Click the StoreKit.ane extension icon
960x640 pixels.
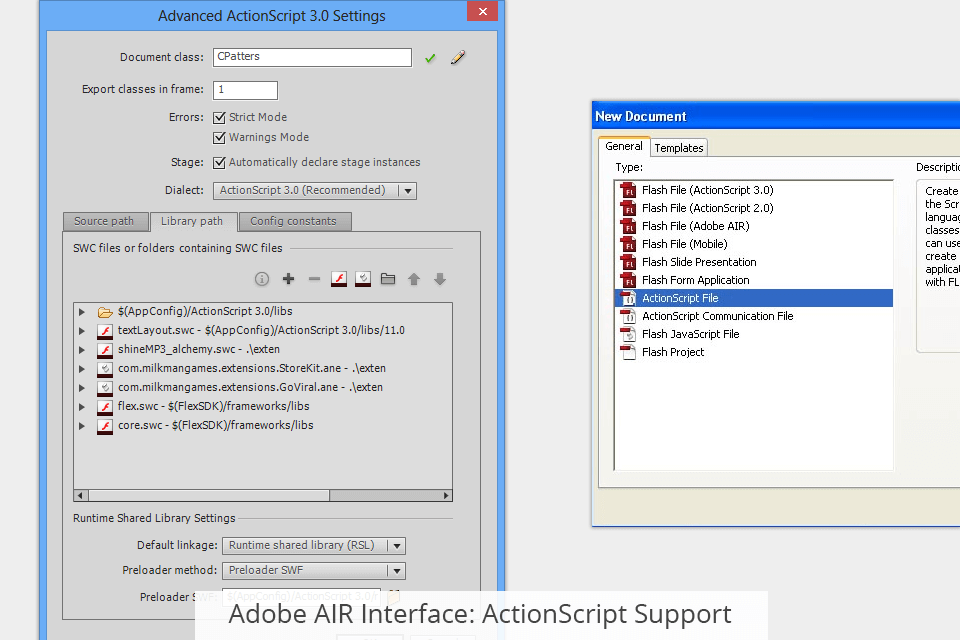(105, 369)
